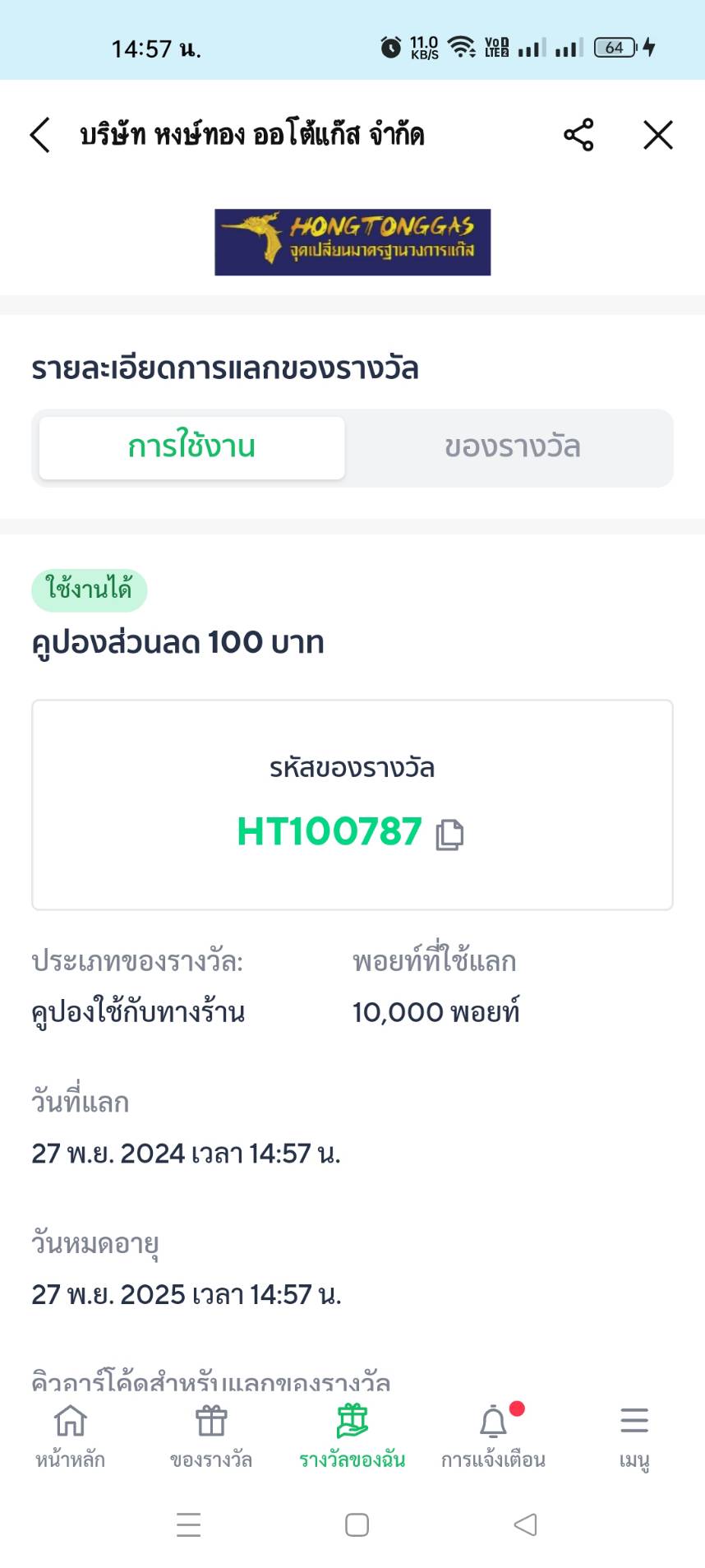Tap the ใช้งานได้ status badge
This screenshot has height=1568, width=705.
tap(89, 590)
